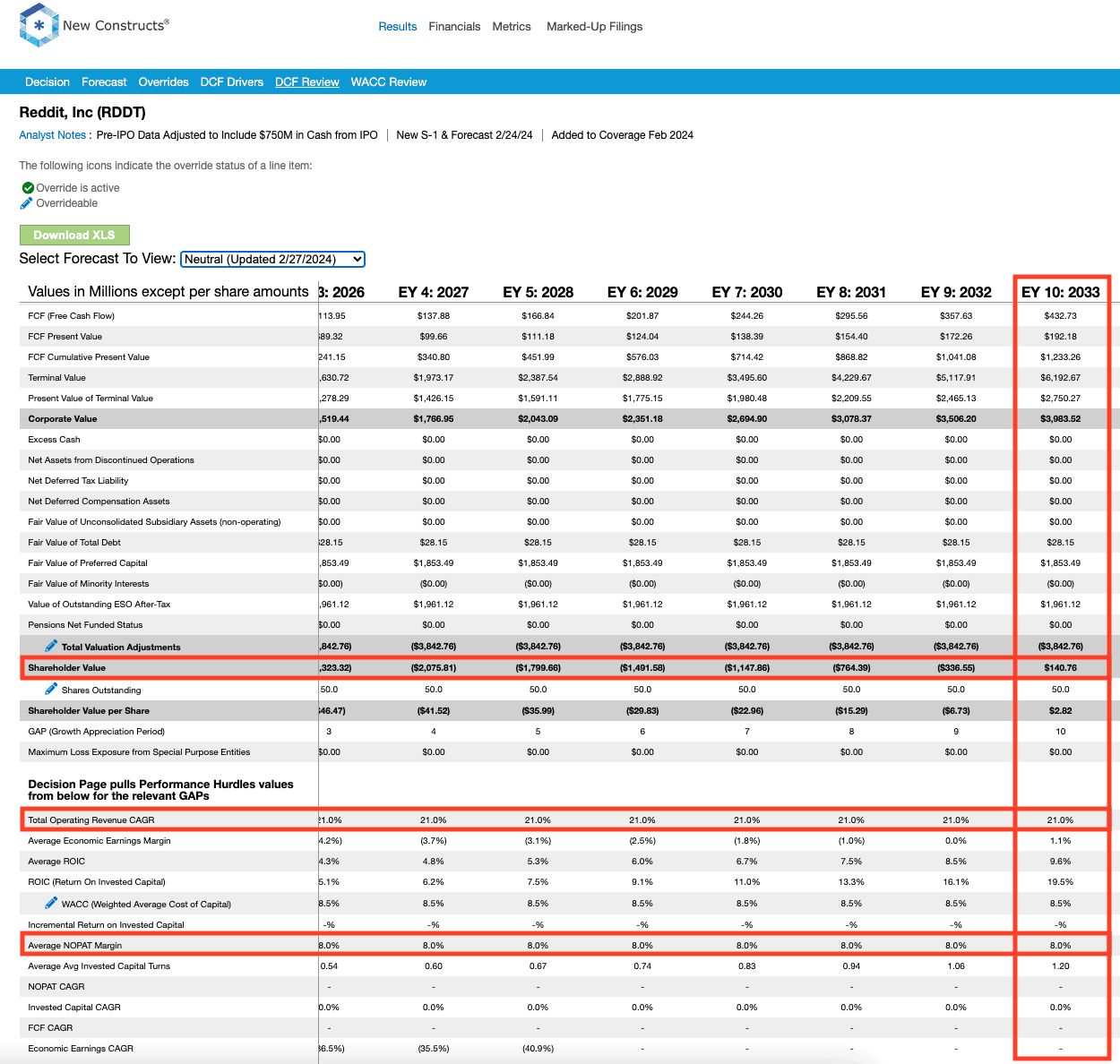Click Shareholder Value $140.76 for 2033
The image size is (1120, 1064).
(1061, 668)
